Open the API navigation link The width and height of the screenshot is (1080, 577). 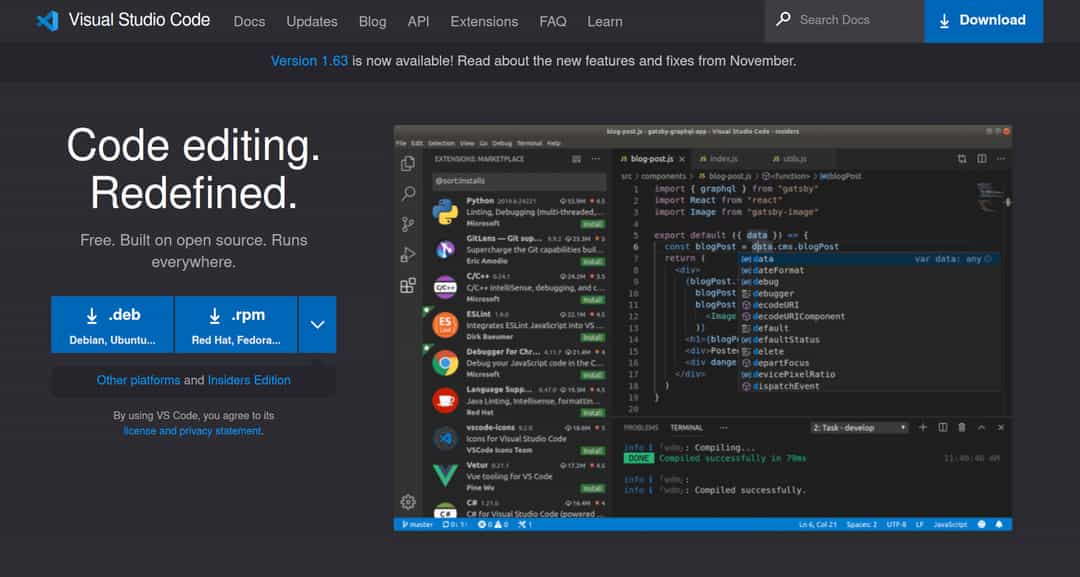pyautogui.click(x=418, y=21)
